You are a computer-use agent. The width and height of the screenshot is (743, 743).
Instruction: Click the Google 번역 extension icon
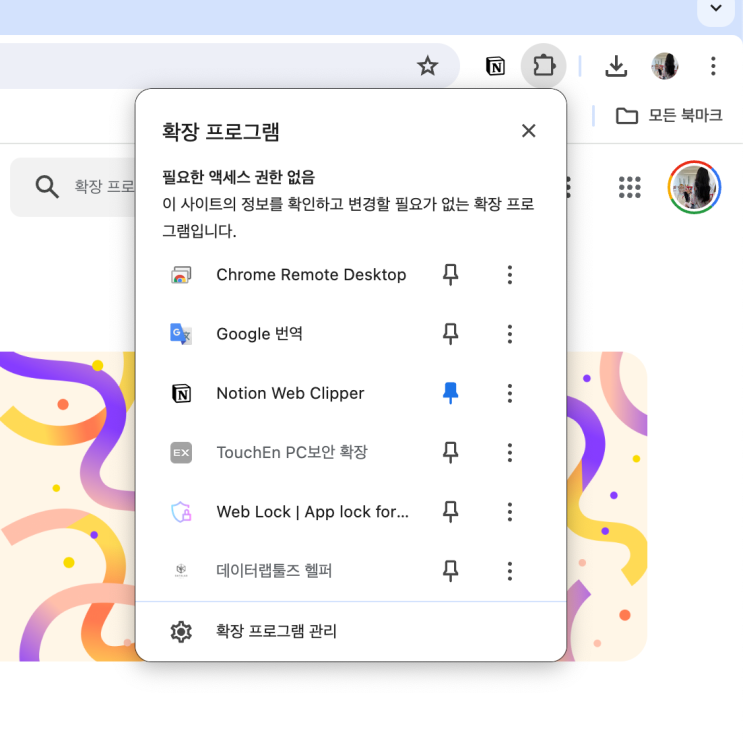click(x=181, y=334)
